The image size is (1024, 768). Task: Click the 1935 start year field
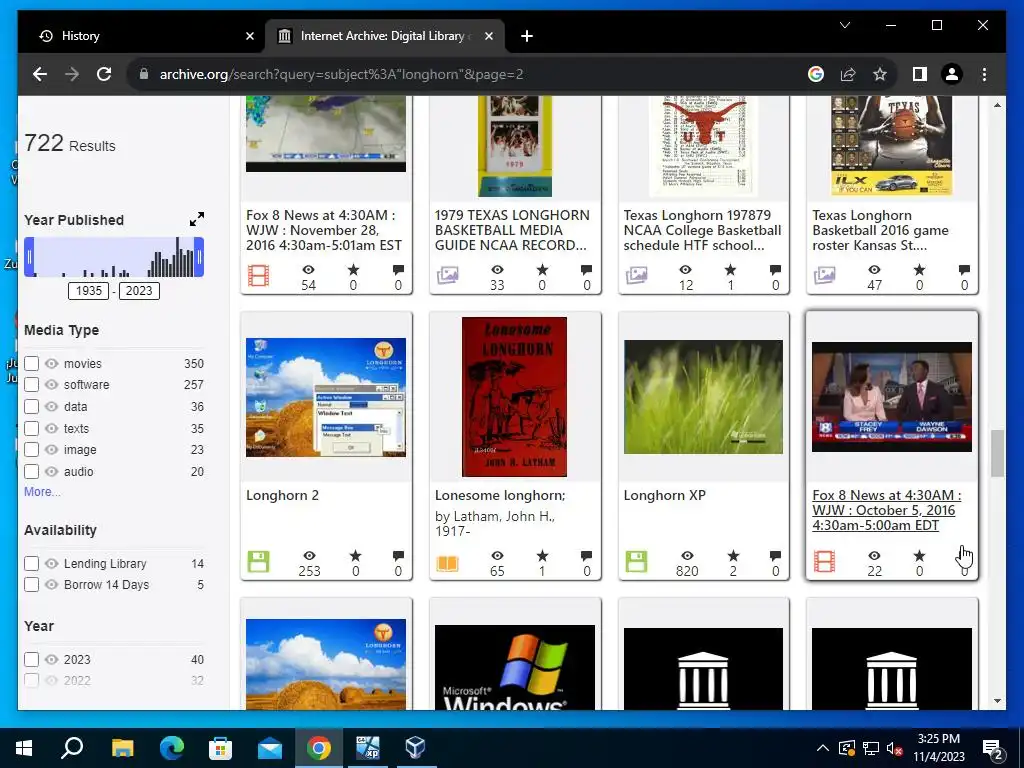(89, 291)
